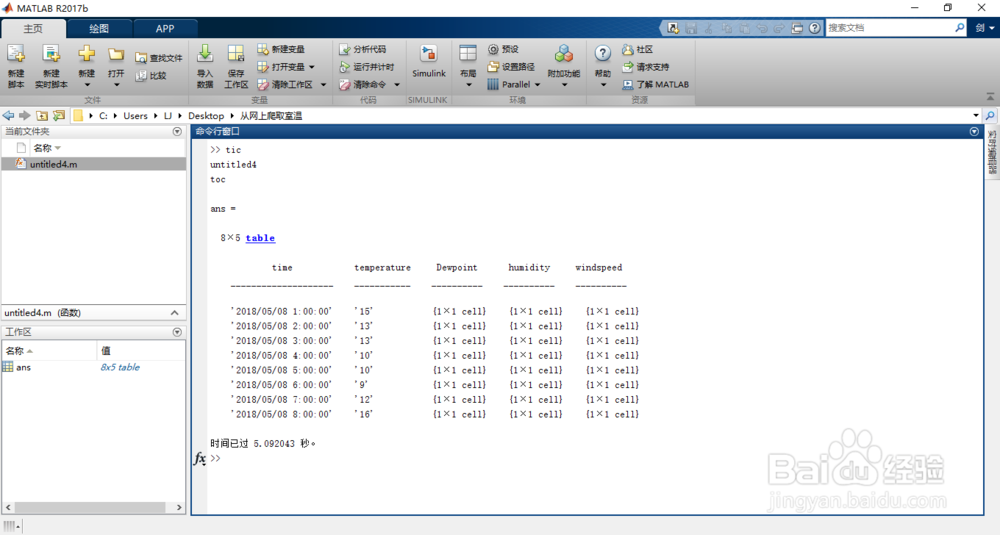This screenshot has width=1000, height=535.
Task: Click Analyze Code (分析代码)
Action: 363,49
